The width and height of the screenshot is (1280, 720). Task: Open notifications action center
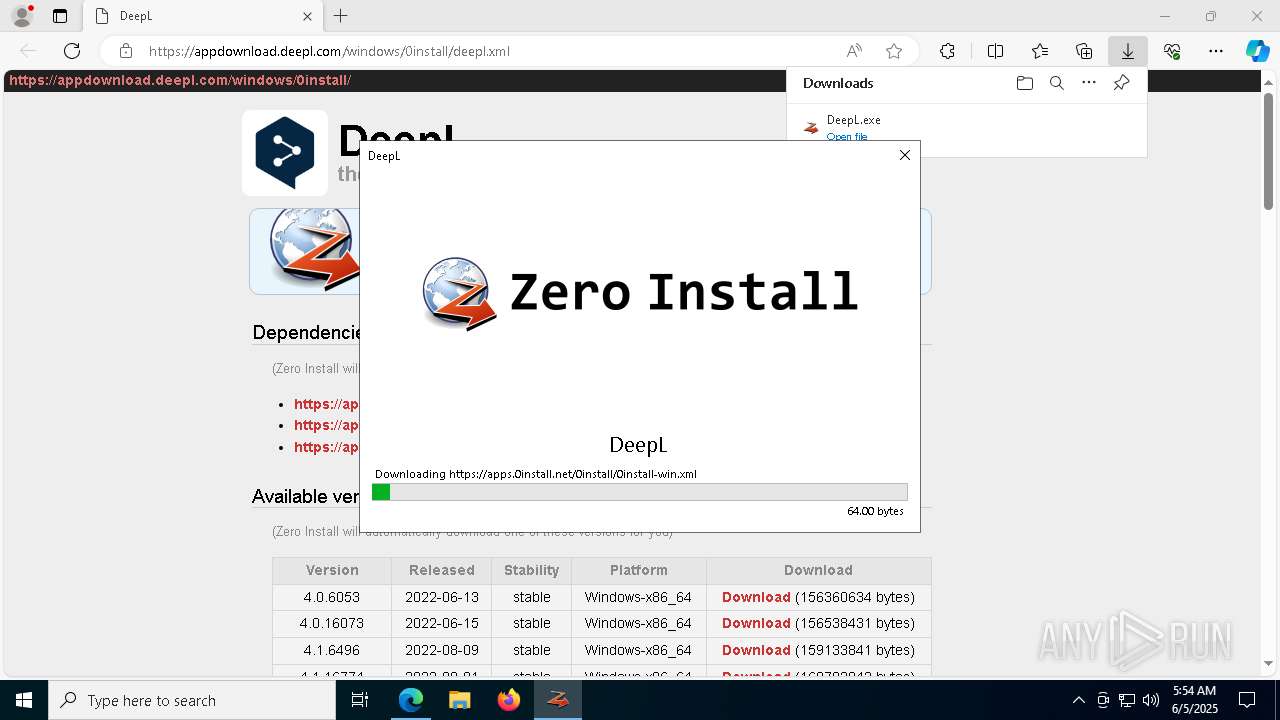click(1247, 700)
